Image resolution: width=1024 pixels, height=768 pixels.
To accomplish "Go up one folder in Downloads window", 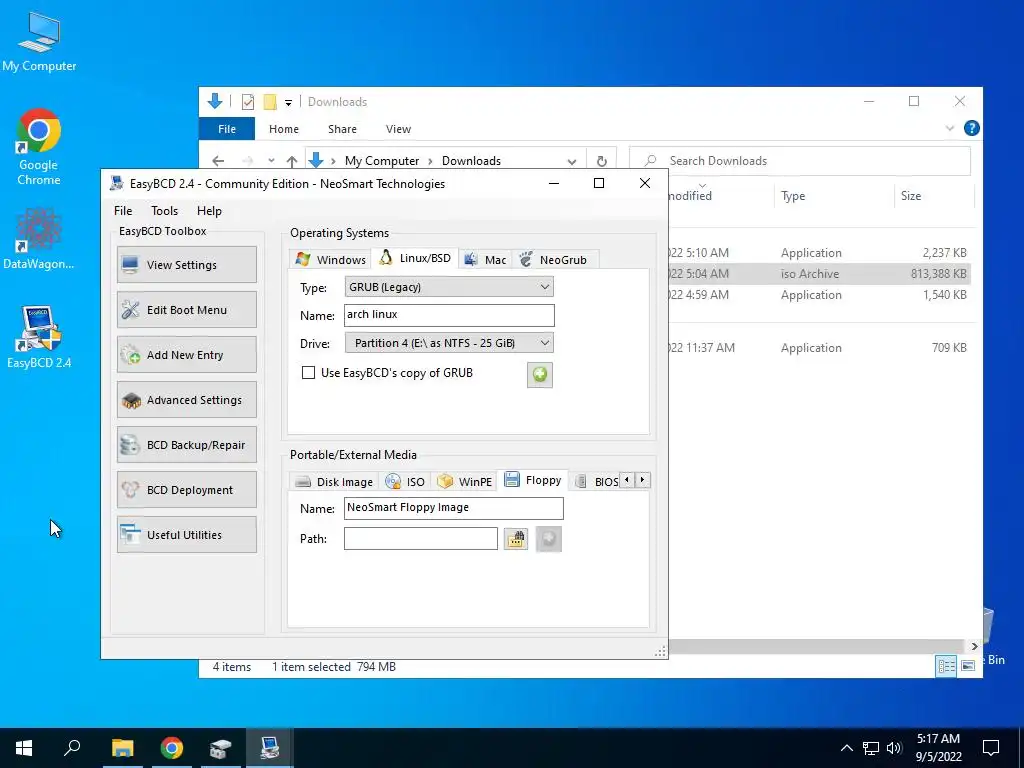I will 292,161.
